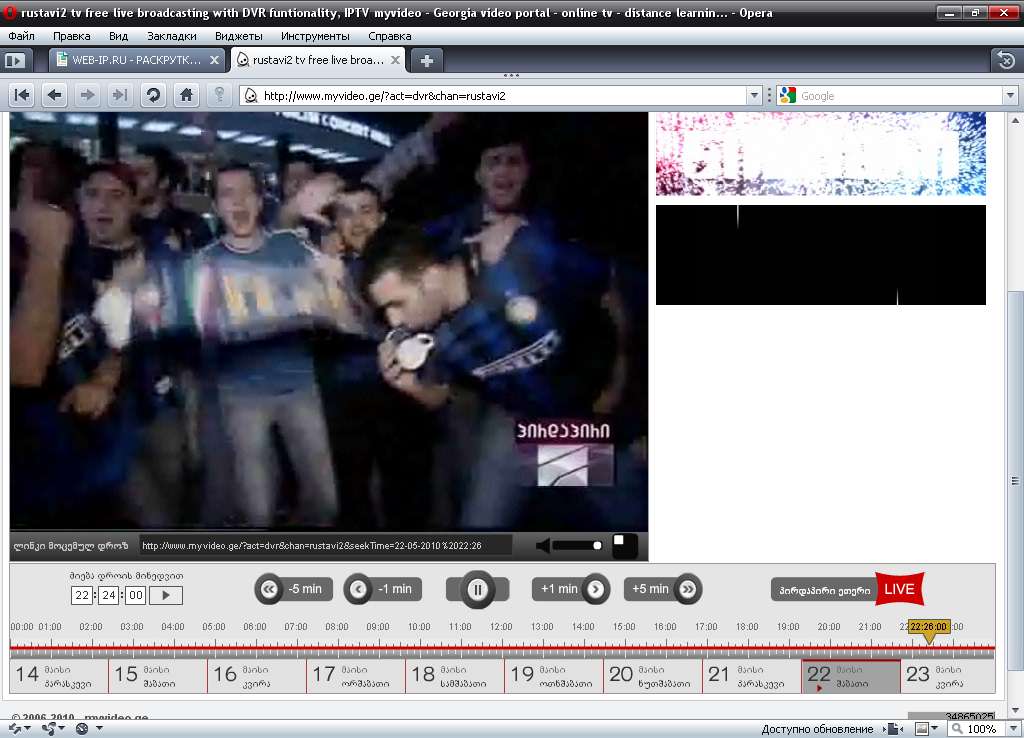Open the Закладки menu
This screenshot has width=1024, height=738.
(x=172, y=36)
